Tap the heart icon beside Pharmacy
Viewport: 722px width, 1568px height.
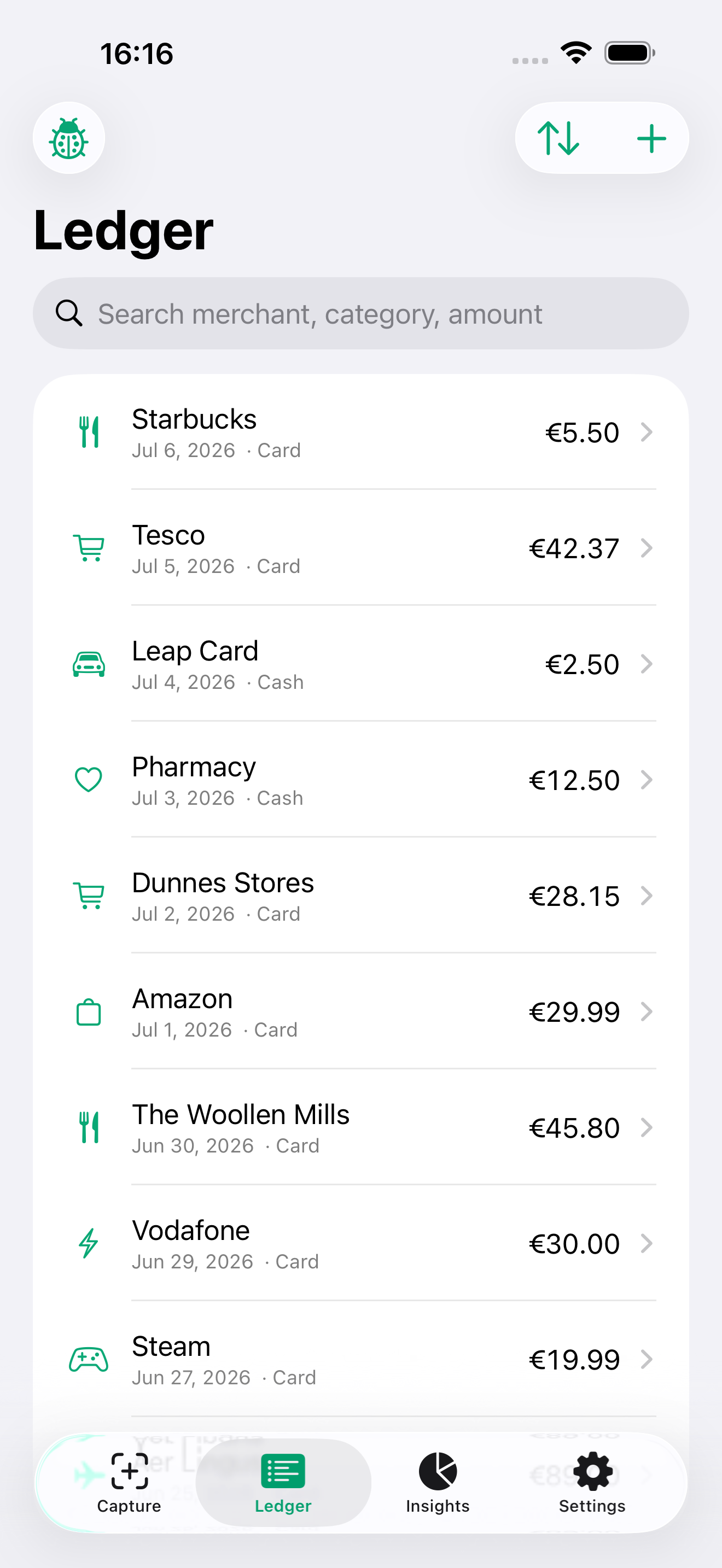(89, 780)
